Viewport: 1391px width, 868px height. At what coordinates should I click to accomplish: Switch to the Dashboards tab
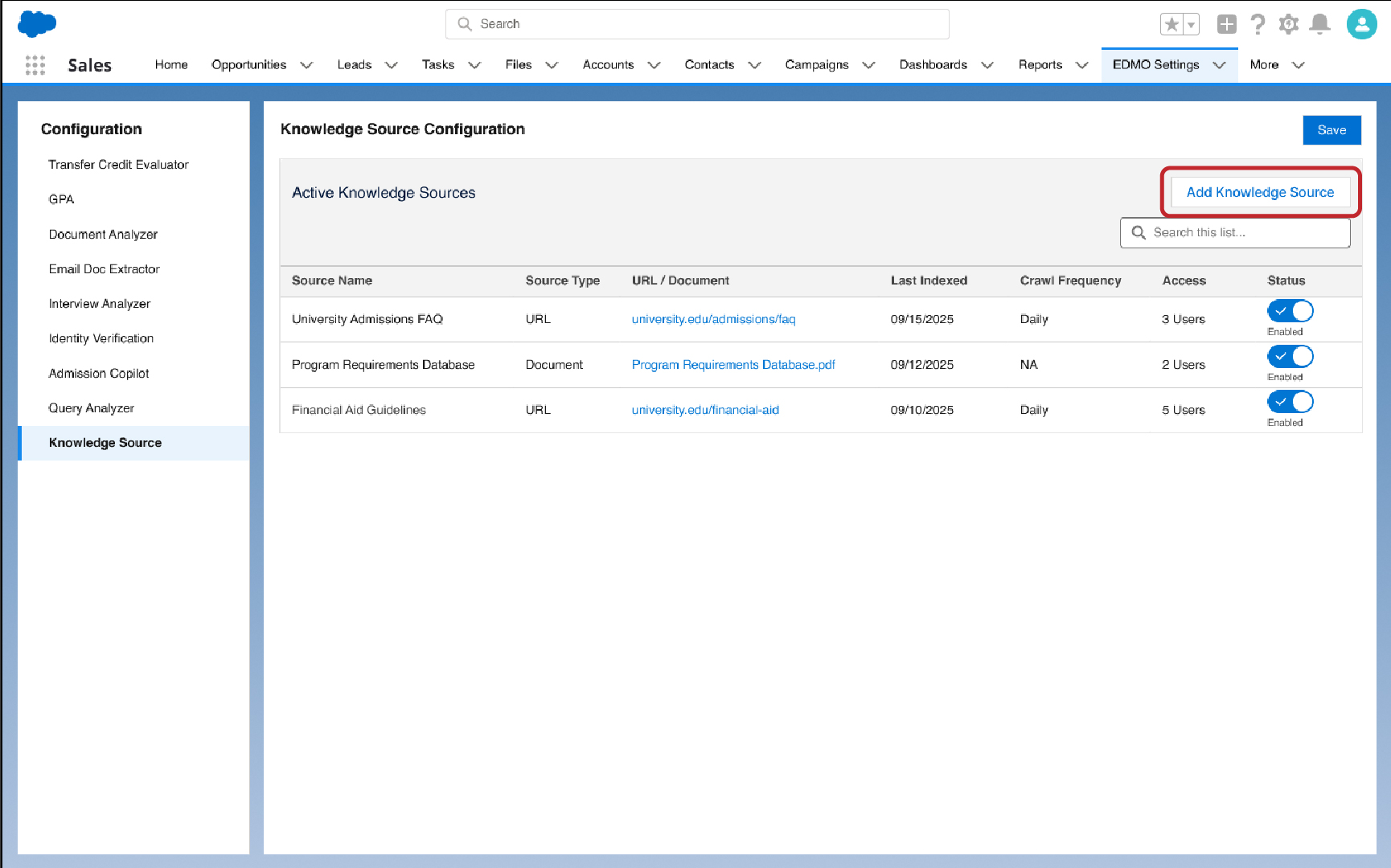tap(933, 65)
